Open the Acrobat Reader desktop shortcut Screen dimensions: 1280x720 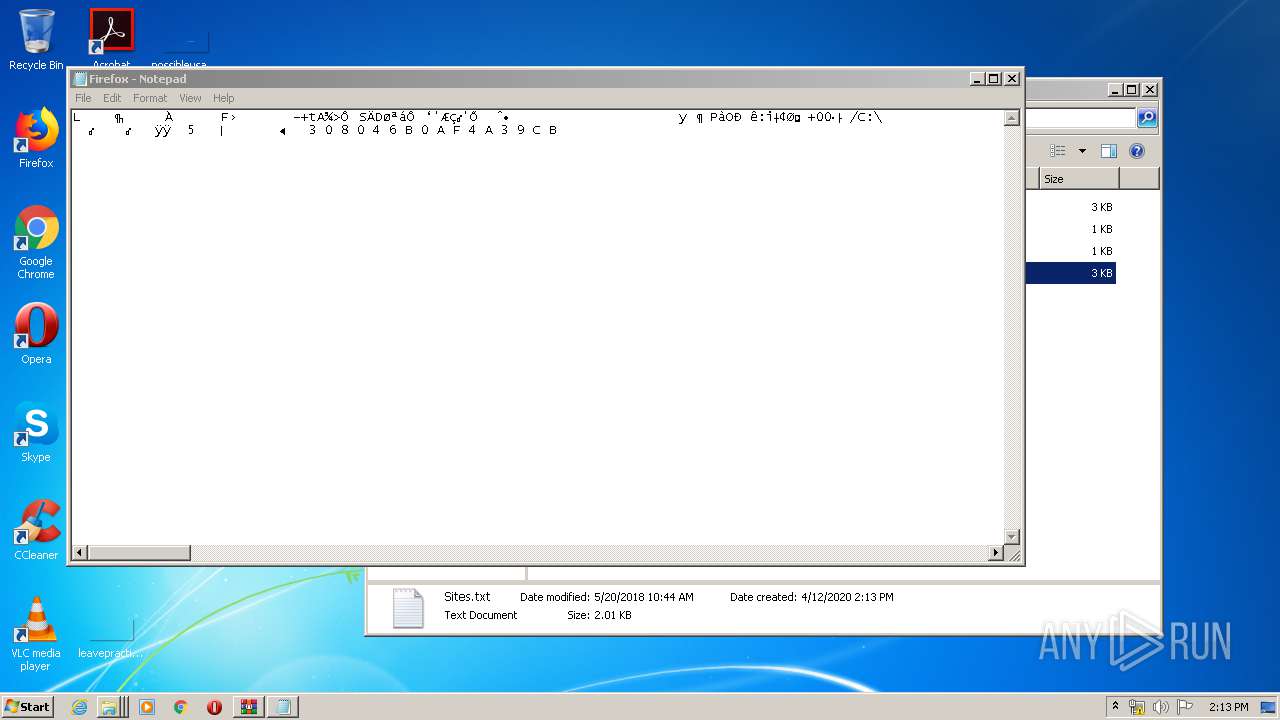click(111, 40)
